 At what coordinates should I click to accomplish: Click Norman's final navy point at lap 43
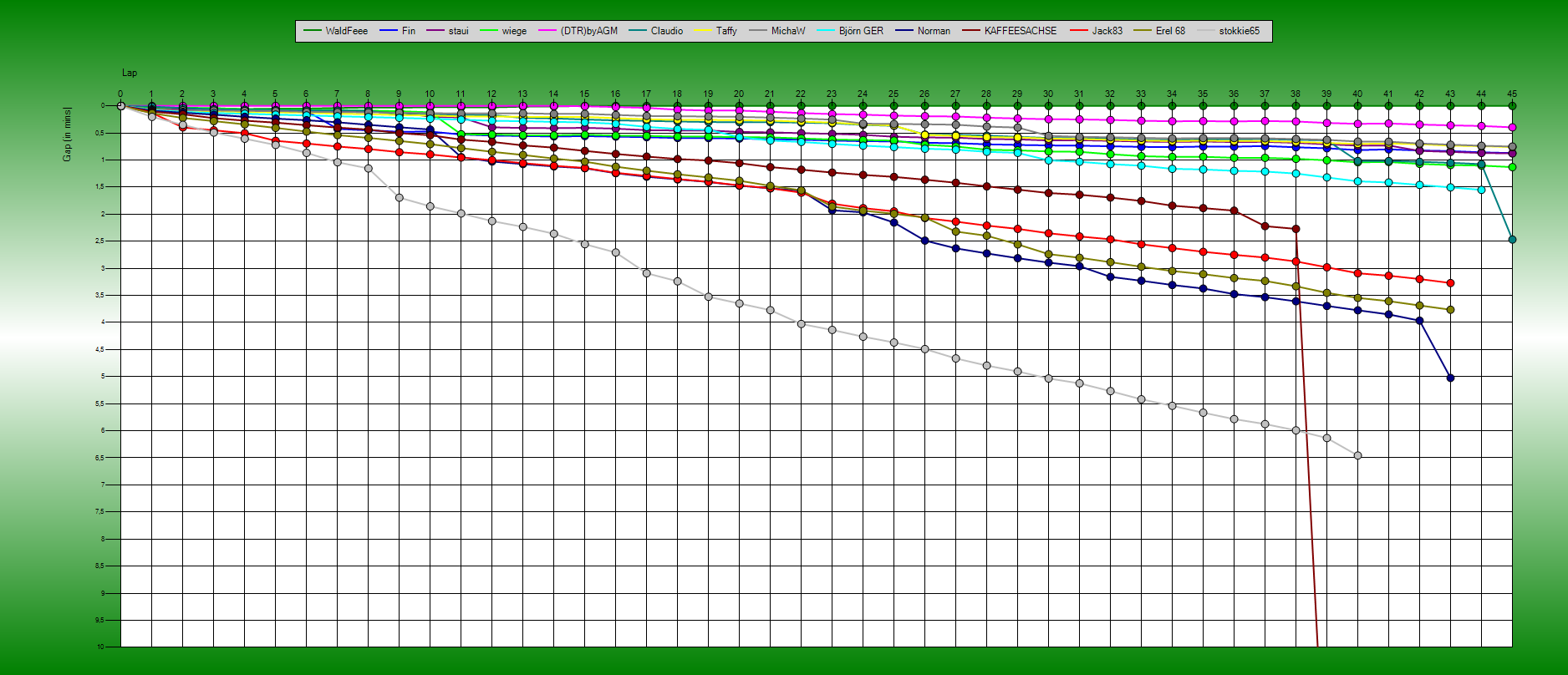pyautogui.click(x=1450, y=378)
